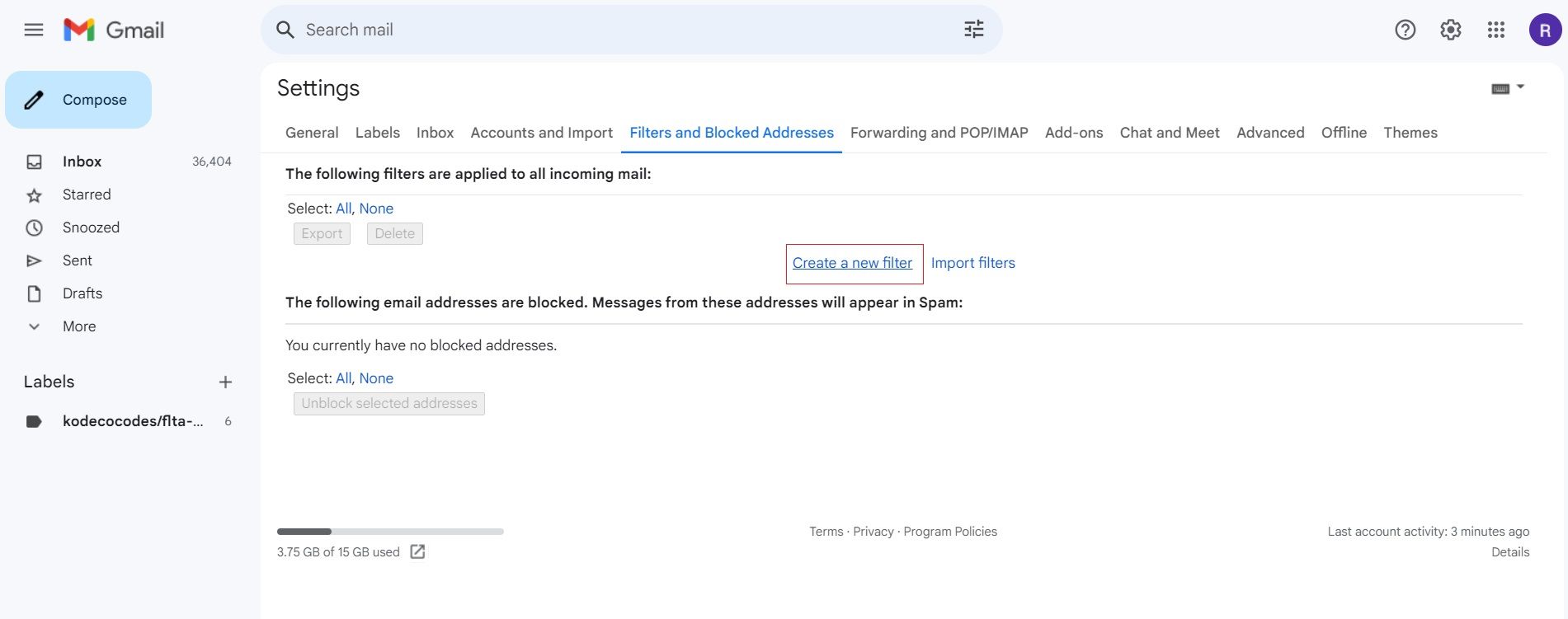Viewport: 1568px width, 619px height.
Task: Click the create new label plus icon
Action: tap(225, 382)
